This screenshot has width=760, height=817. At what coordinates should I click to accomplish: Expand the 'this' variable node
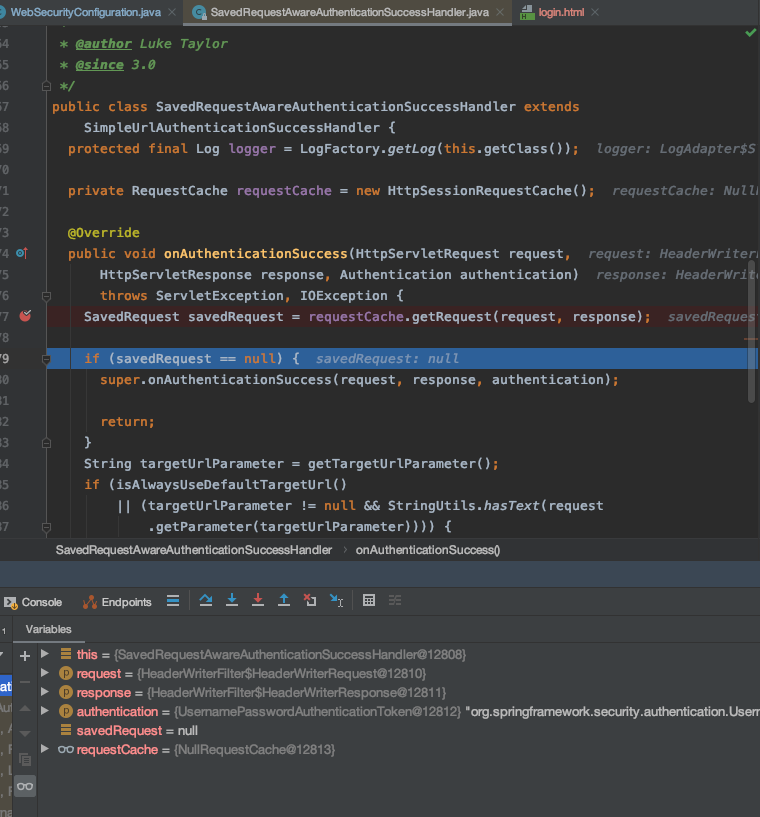[45, 654]
